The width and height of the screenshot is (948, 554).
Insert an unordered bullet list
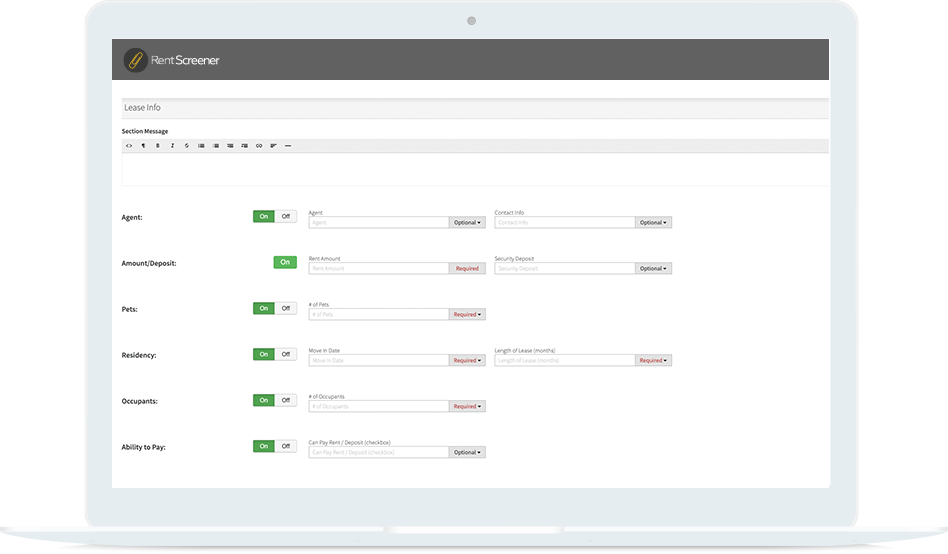pyautogui.click(x=201, y=146)
